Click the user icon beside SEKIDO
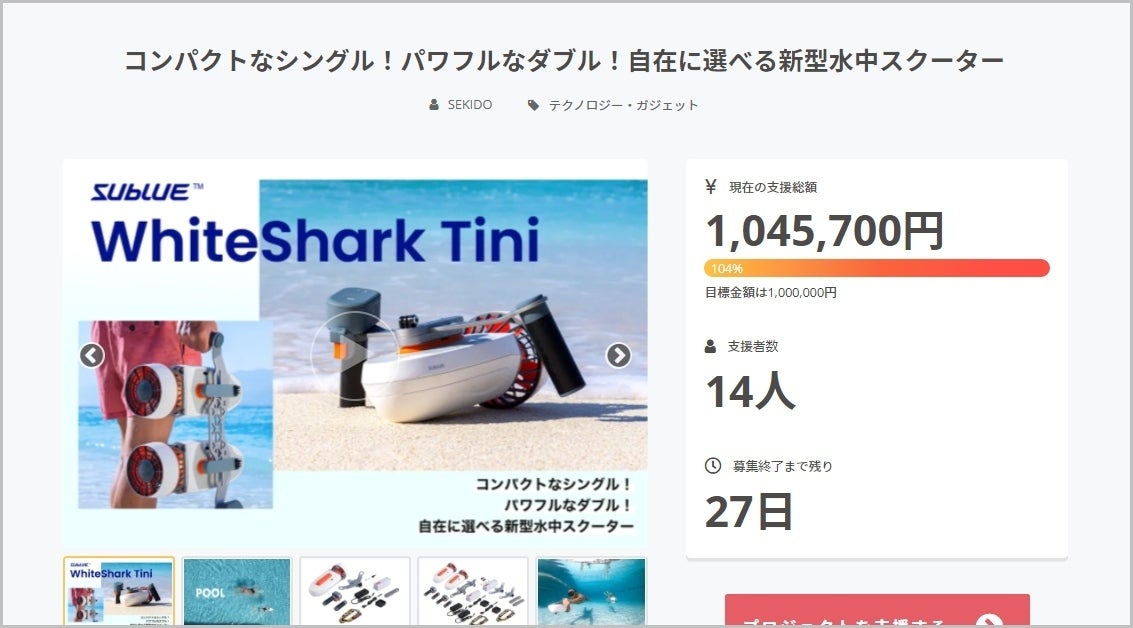 [434, 105]
